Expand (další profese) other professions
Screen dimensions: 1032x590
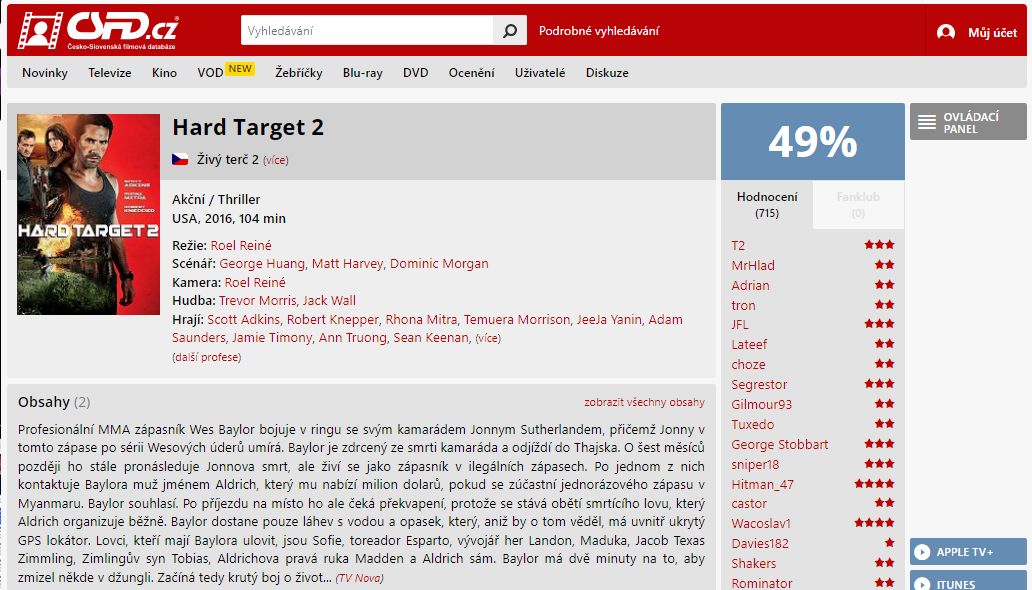point(207,357)
